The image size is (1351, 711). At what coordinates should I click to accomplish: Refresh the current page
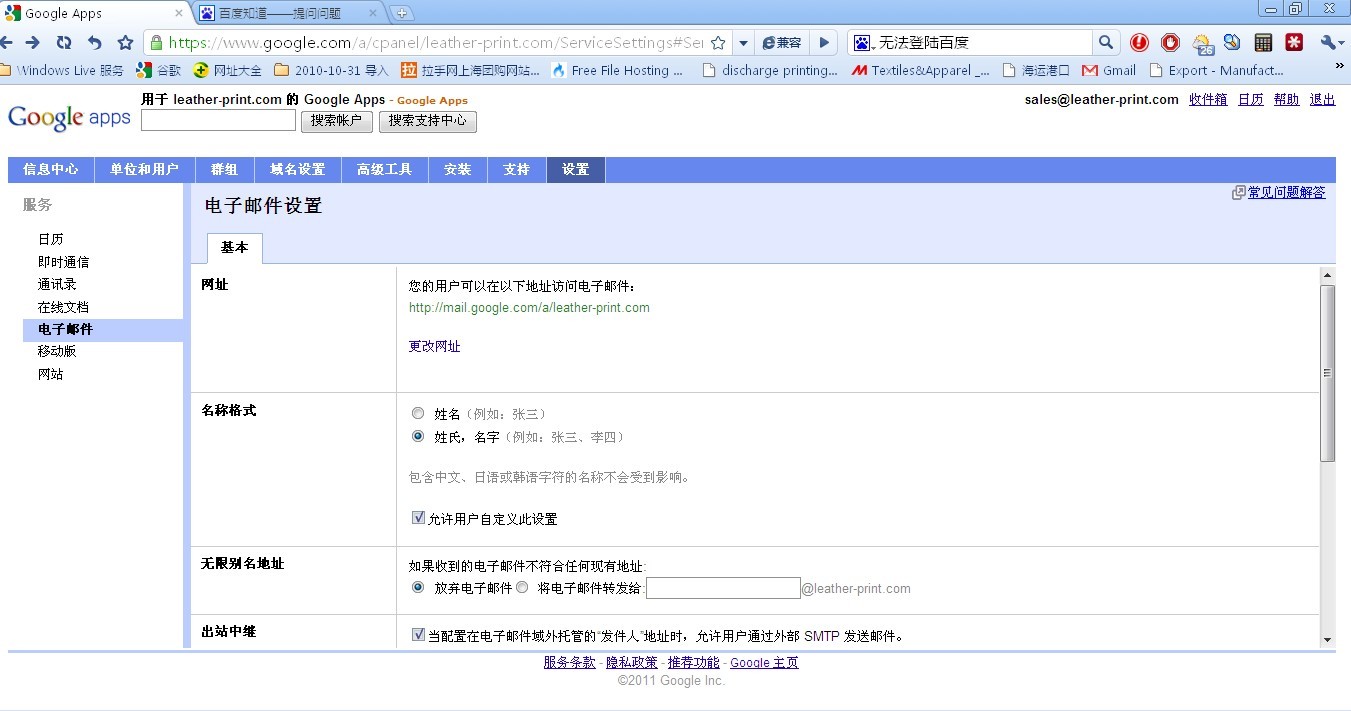pyautogui.click(x=63, y=43)
